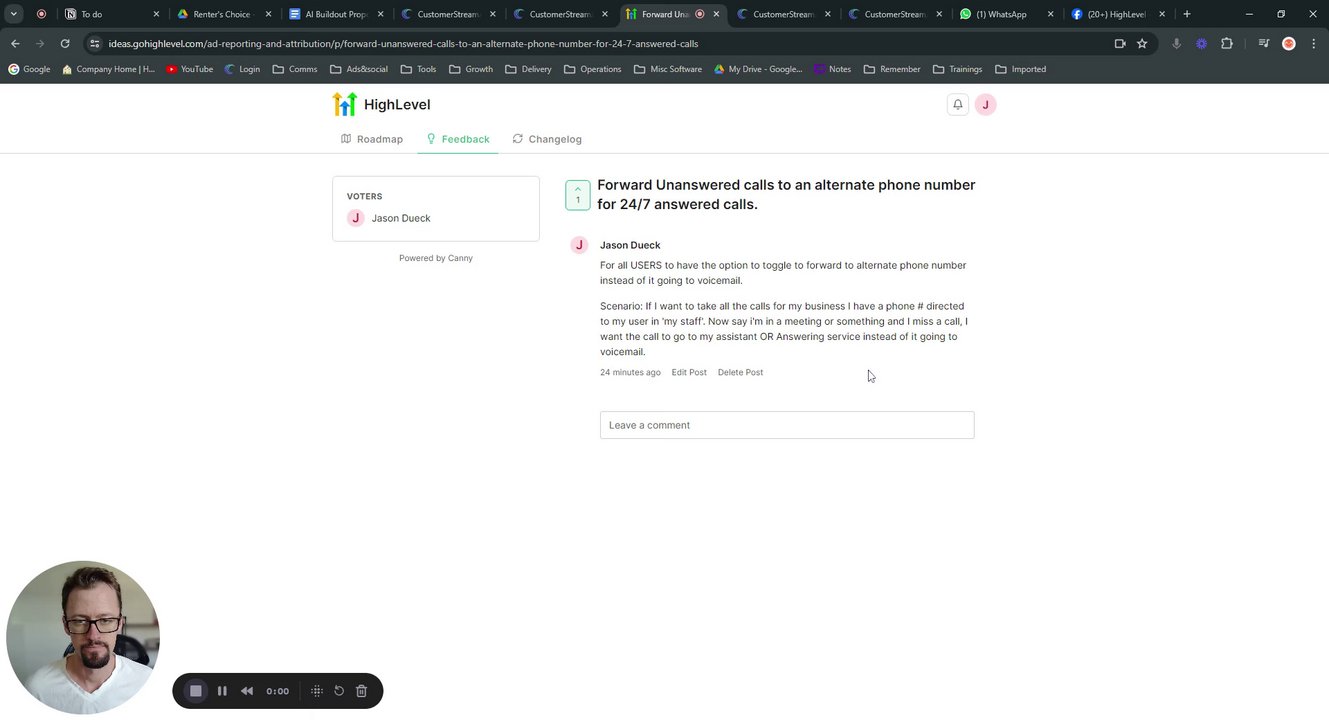Open the notifications bell
Image resolution: width=1329 pixels, height=720 pixels.
pyautogui.click(x=957, y=104)
